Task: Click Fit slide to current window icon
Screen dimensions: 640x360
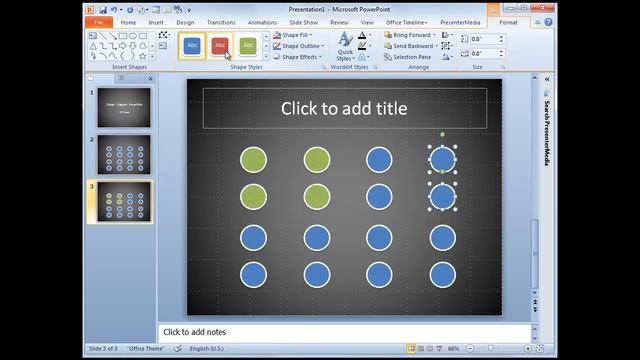Action: pyautogui.click(x=540, y=349)
